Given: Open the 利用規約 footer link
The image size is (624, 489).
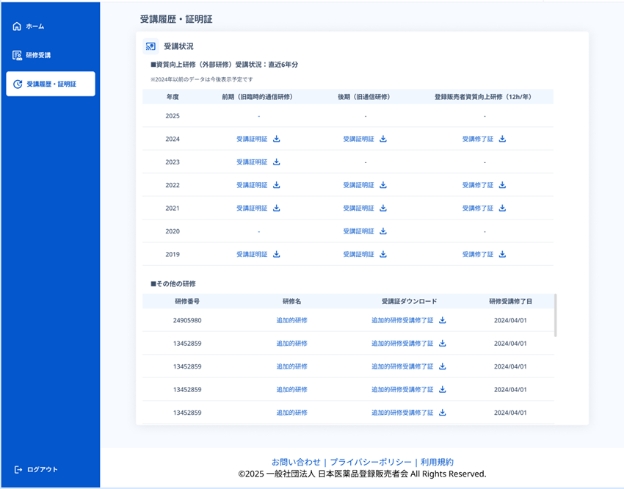Looking at the screenshot, I should [437, 462].
